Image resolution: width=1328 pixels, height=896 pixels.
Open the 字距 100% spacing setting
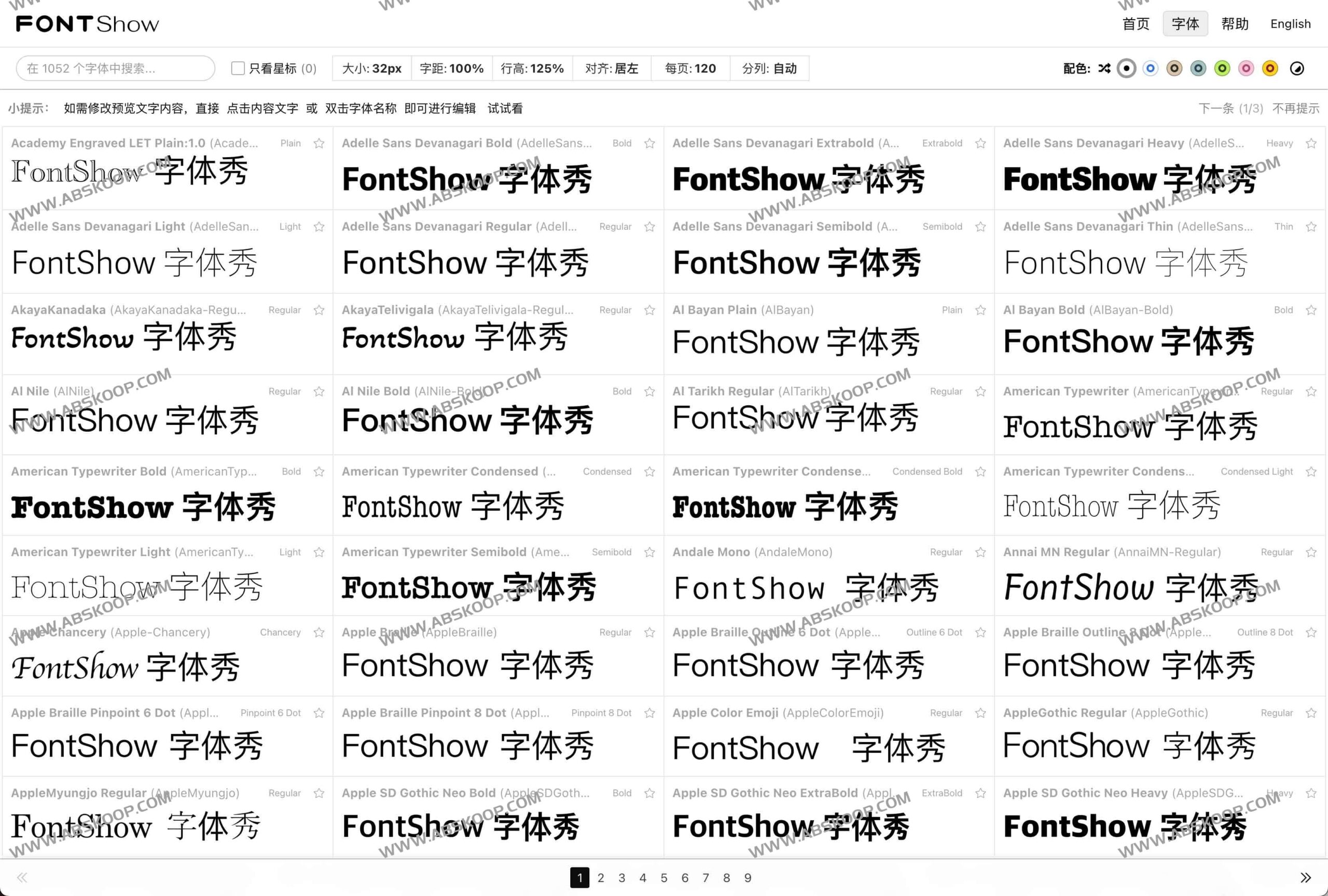(452, 68)
